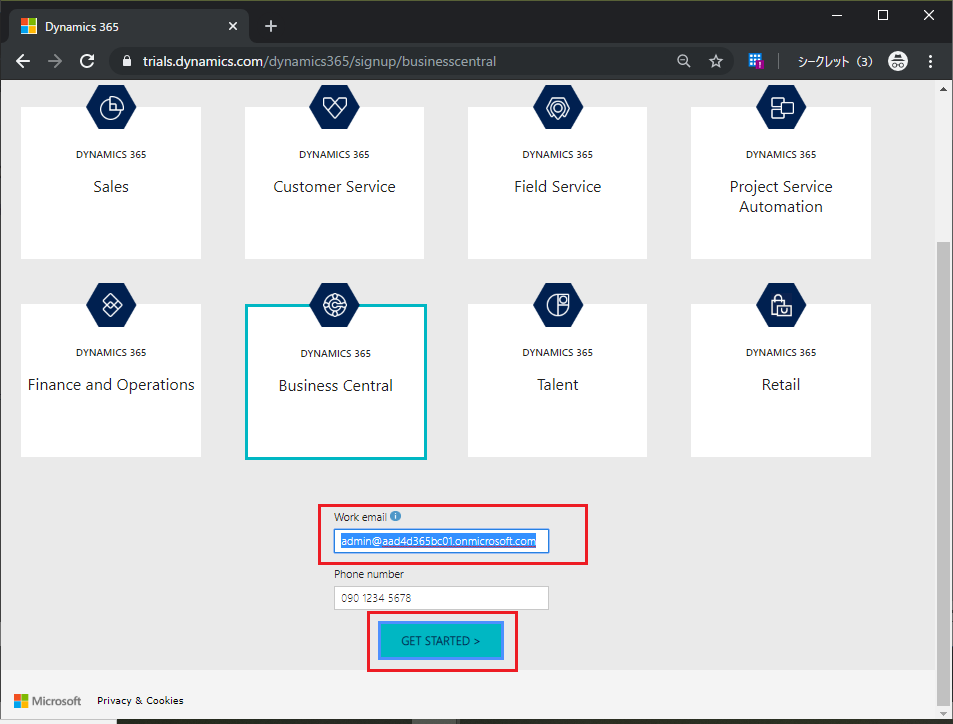This screenshot has height=724, width=953.
Task: Select the Retail product card
Action: (781, 381)
